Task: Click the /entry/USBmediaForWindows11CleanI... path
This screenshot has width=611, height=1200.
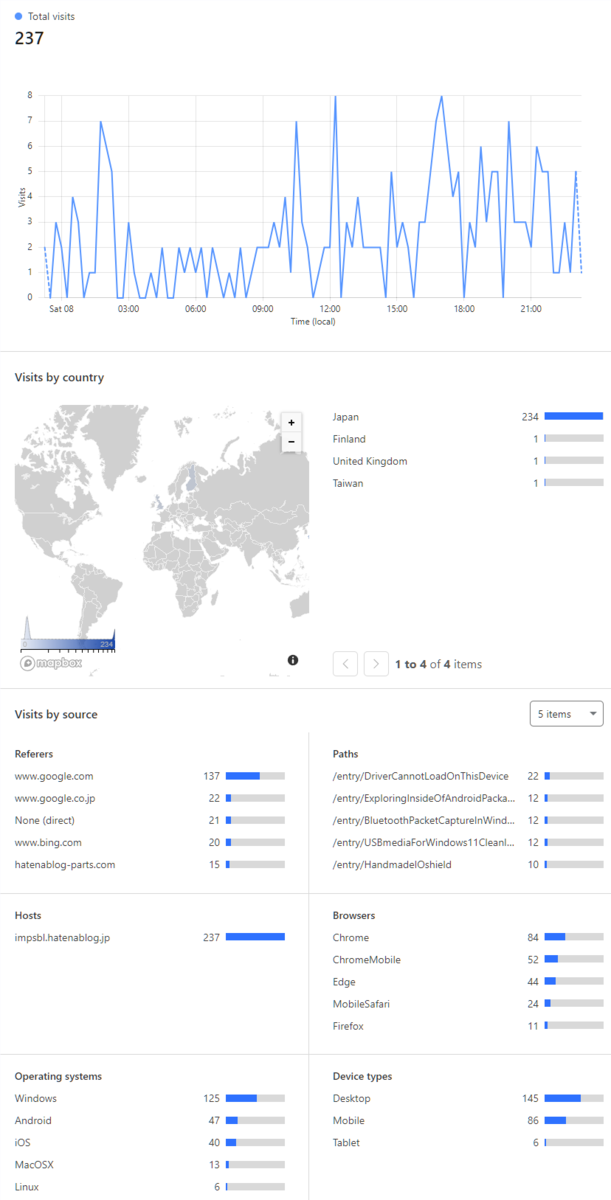Action: pyautogui.click(x=468, y=842)
